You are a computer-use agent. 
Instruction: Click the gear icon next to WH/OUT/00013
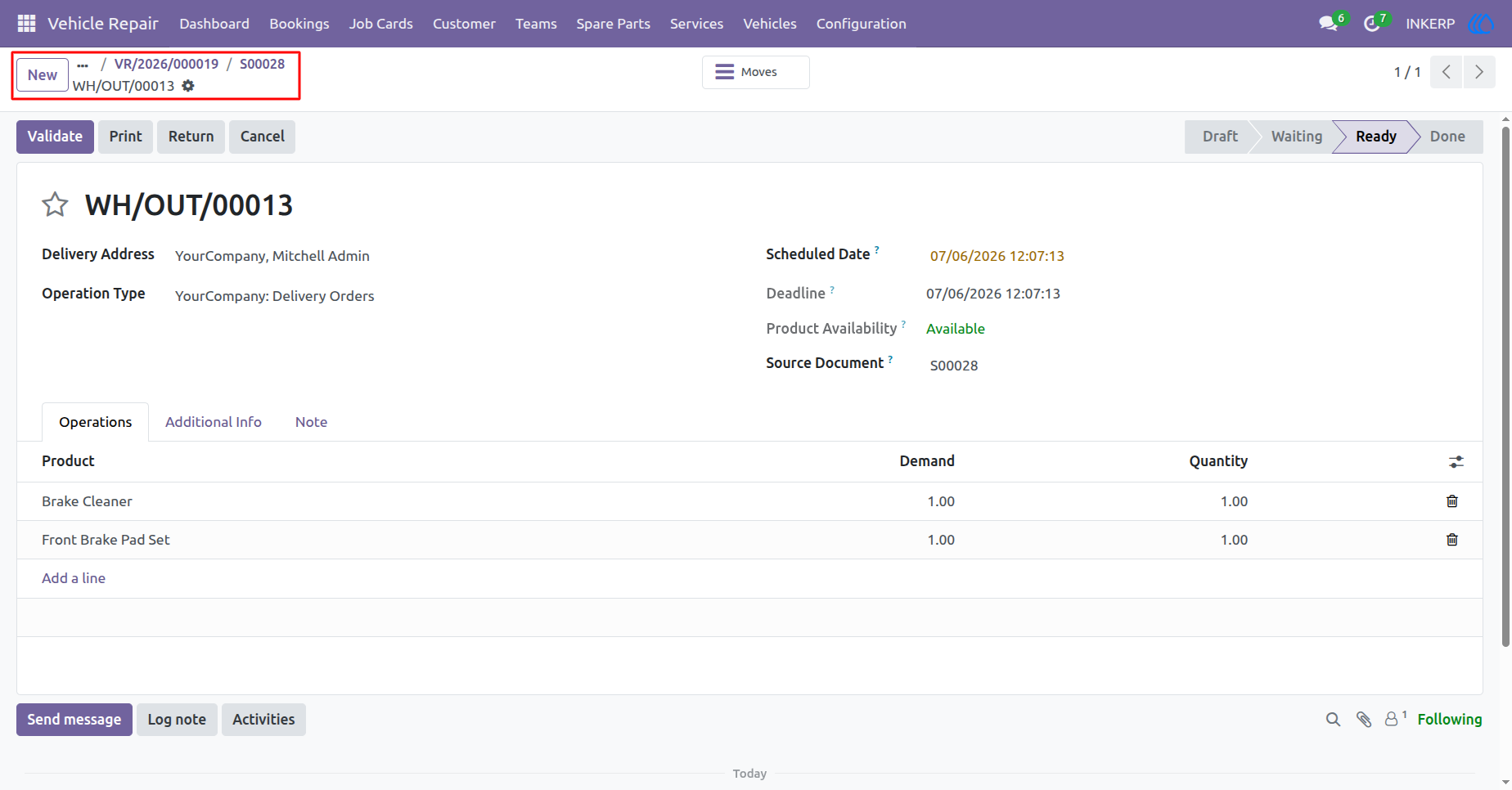pos(188,86)
